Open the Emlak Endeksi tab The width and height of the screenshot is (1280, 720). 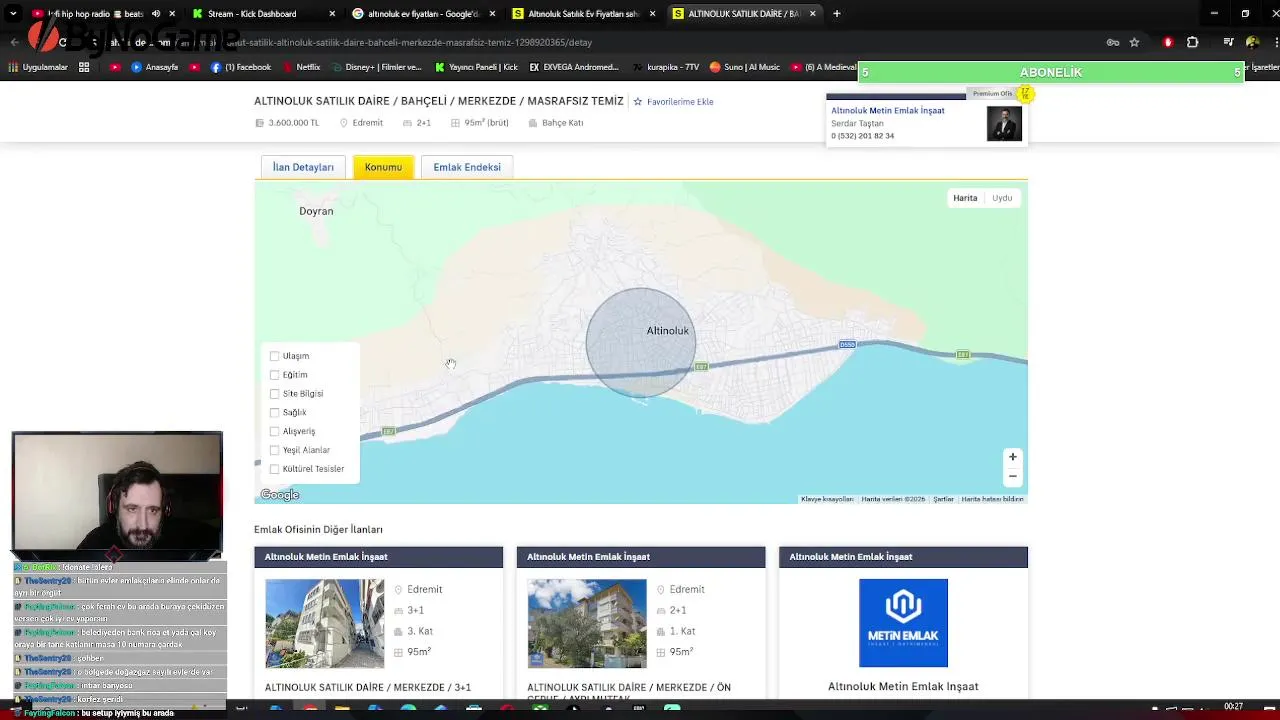467,167
